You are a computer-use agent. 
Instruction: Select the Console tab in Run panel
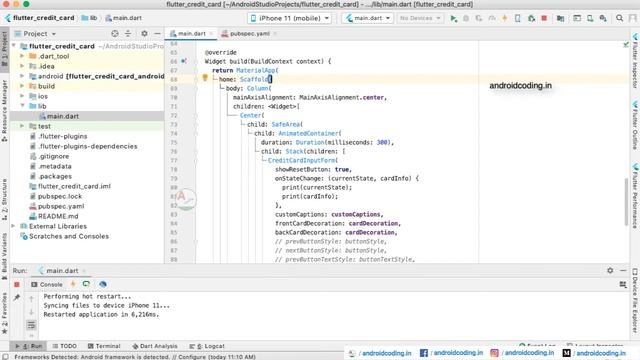47,284
